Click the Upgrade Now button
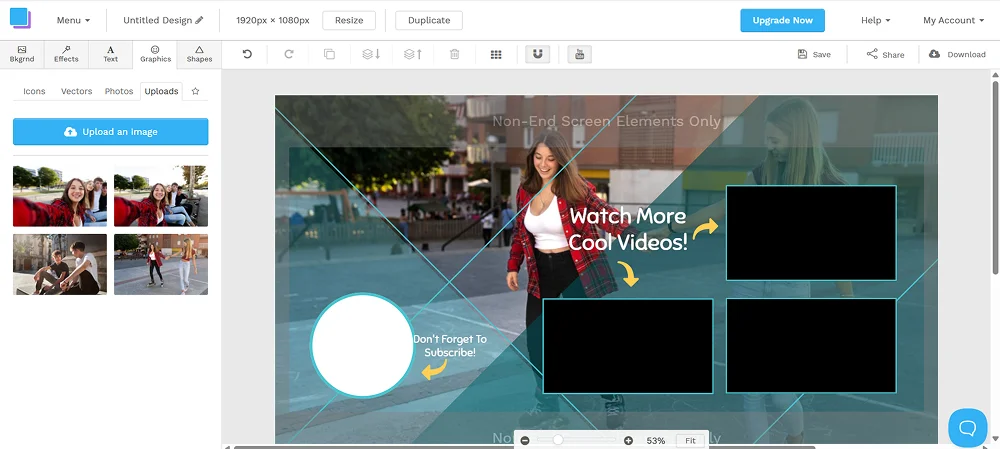The height and width of the screenshot is (449, 1000). coord(782,20)
